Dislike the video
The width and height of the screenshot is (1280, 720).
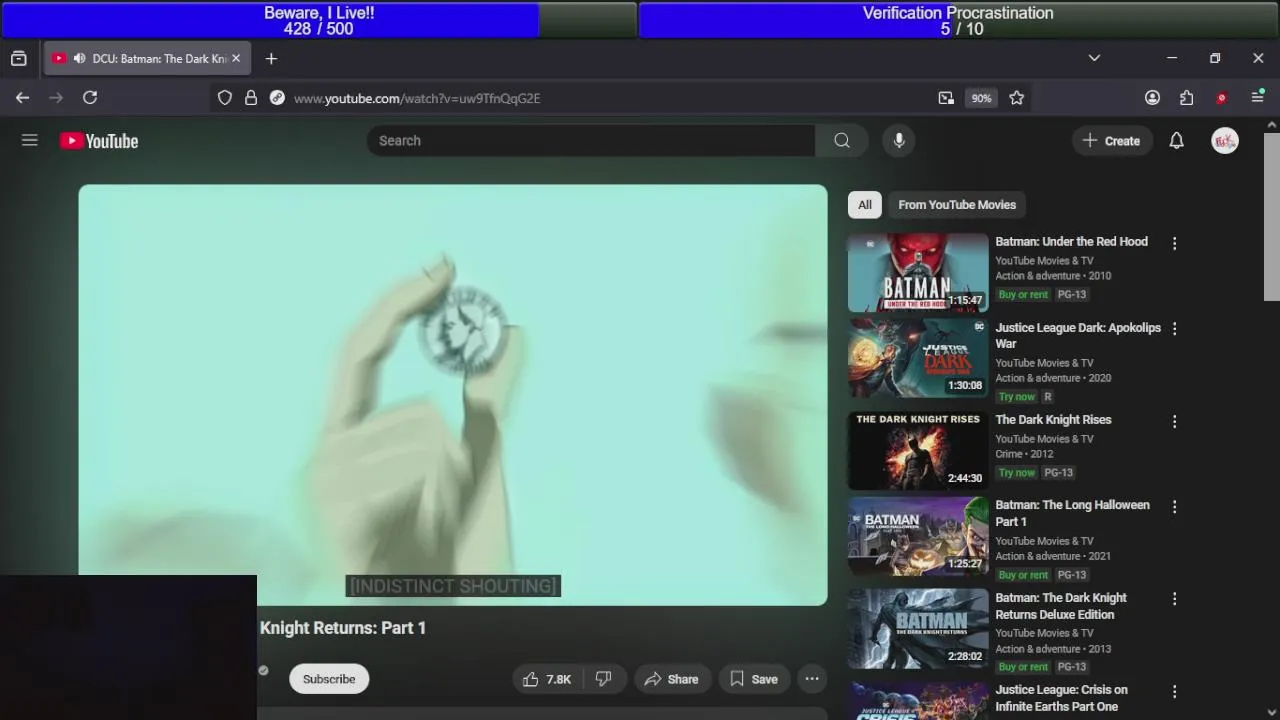coord(604,679)
